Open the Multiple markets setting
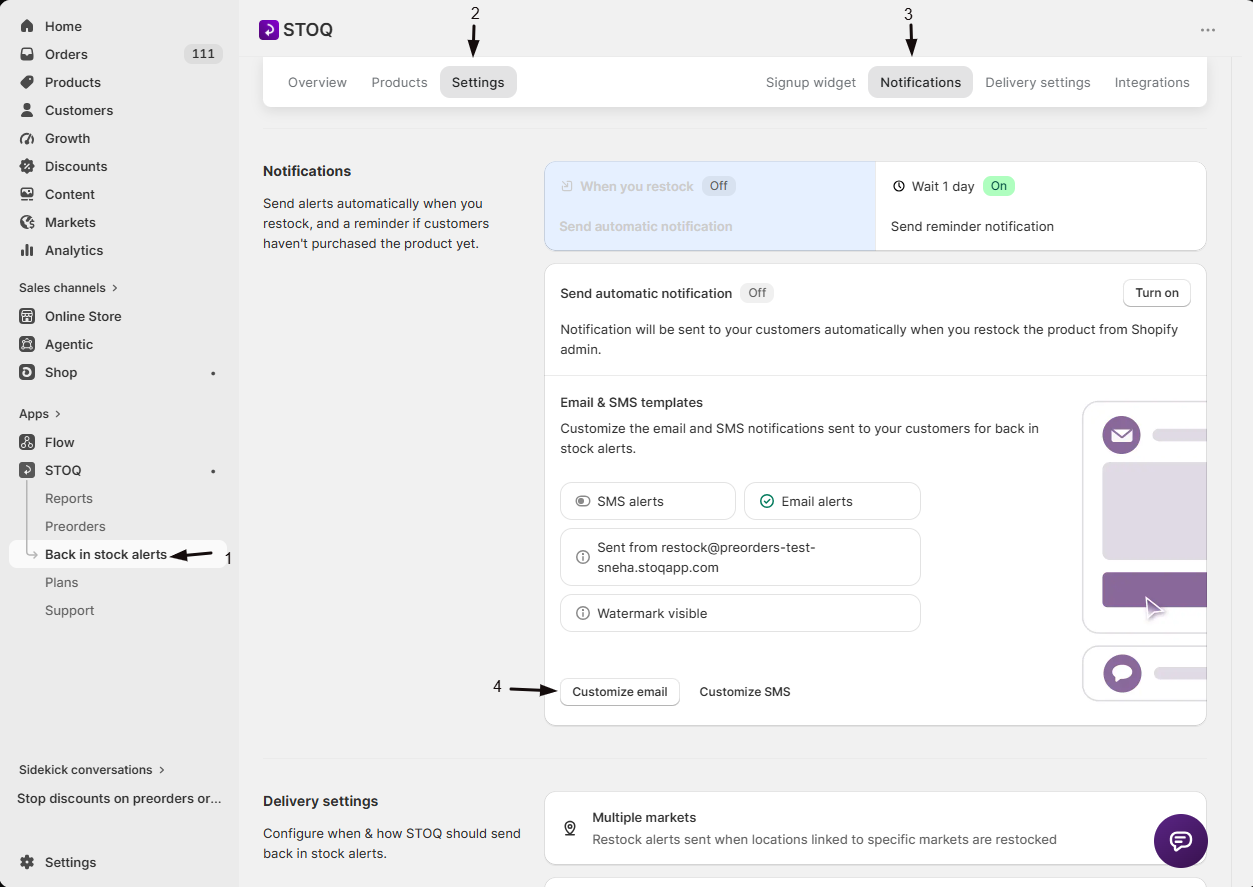The height and width of the screenshot is (887, 1253). tap(875, 828)
